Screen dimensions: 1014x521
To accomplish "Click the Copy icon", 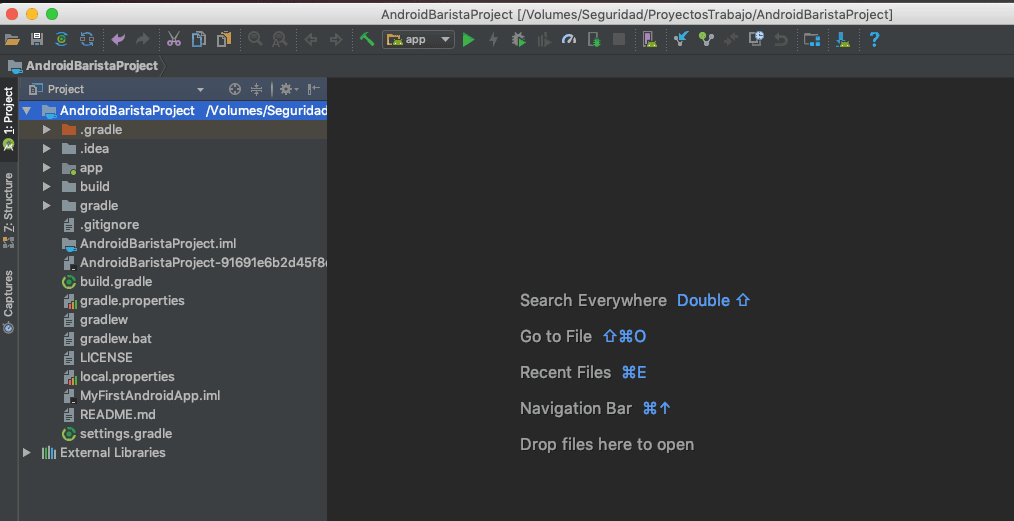I will point(199,39).
